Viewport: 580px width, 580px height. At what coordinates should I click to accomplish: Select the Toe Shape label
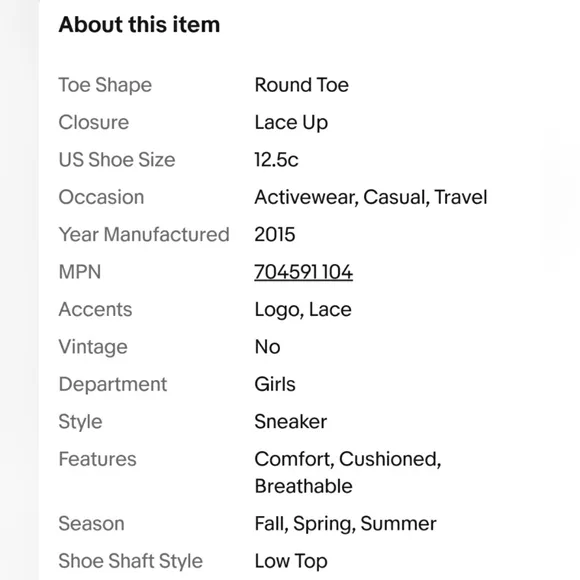point(105,85)
